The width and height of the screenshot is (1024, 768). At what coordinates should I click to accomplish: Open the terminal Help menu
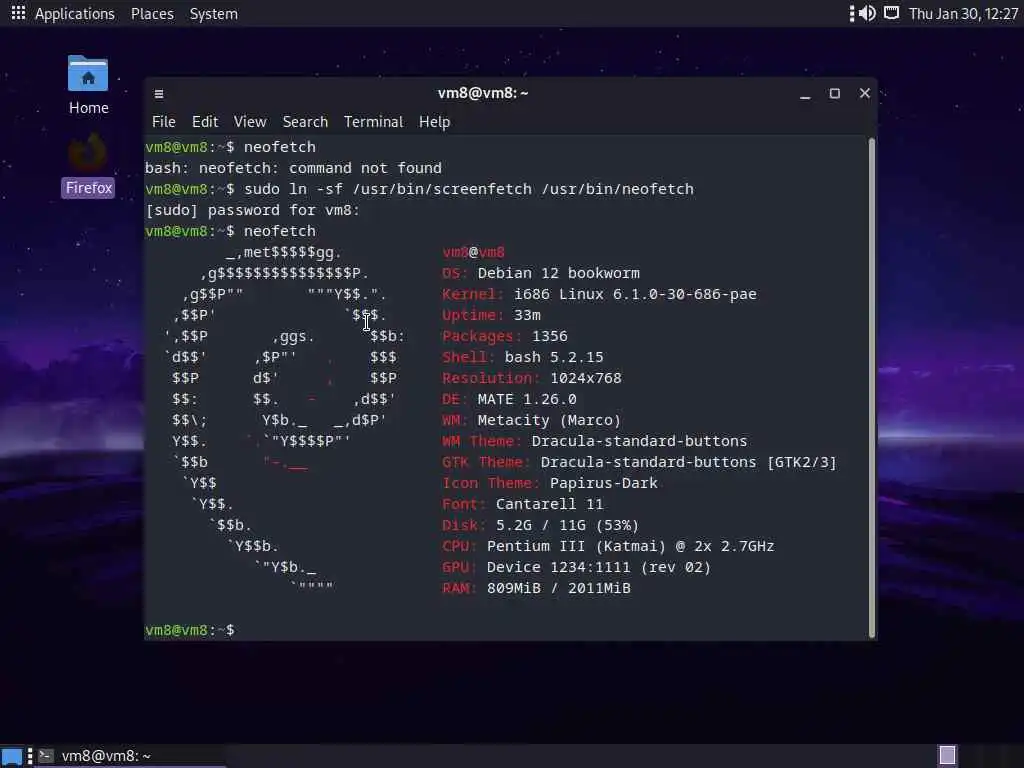pos(434,122)
